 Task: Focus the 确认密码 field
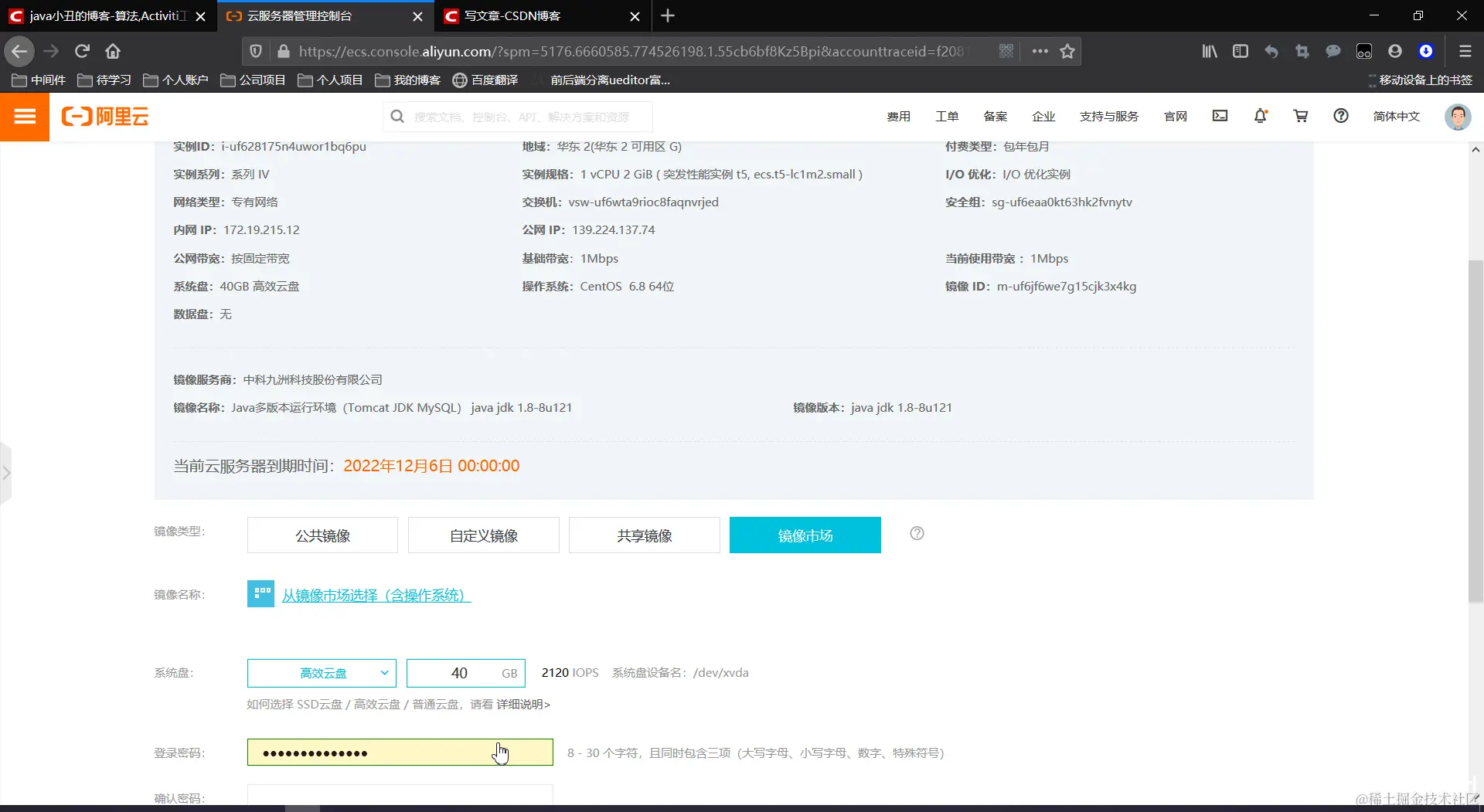[x=400, y=796]
